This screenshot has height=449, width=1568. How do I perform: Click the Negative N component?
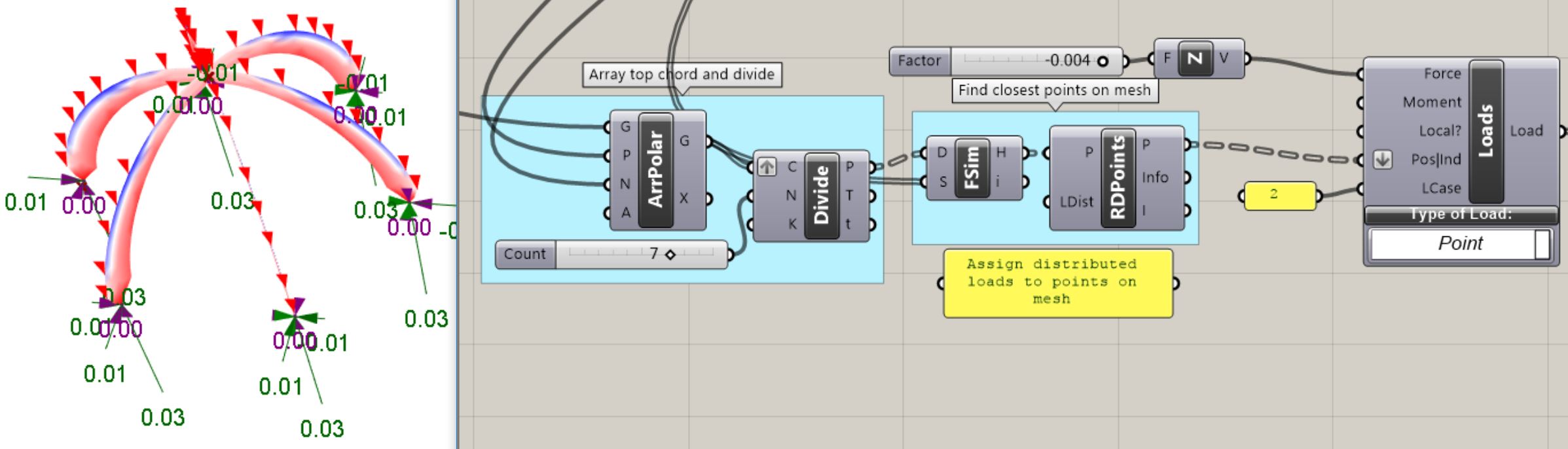click(1195, 59)
